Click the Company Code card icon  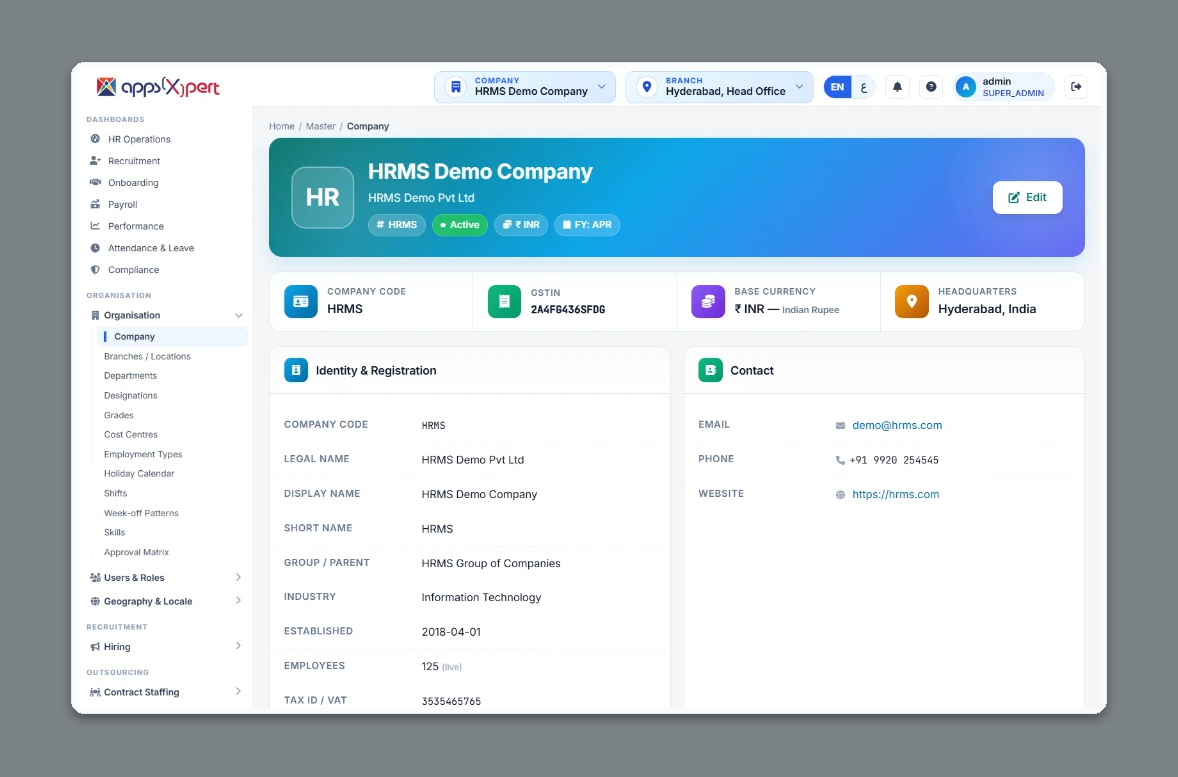(301, 301)
